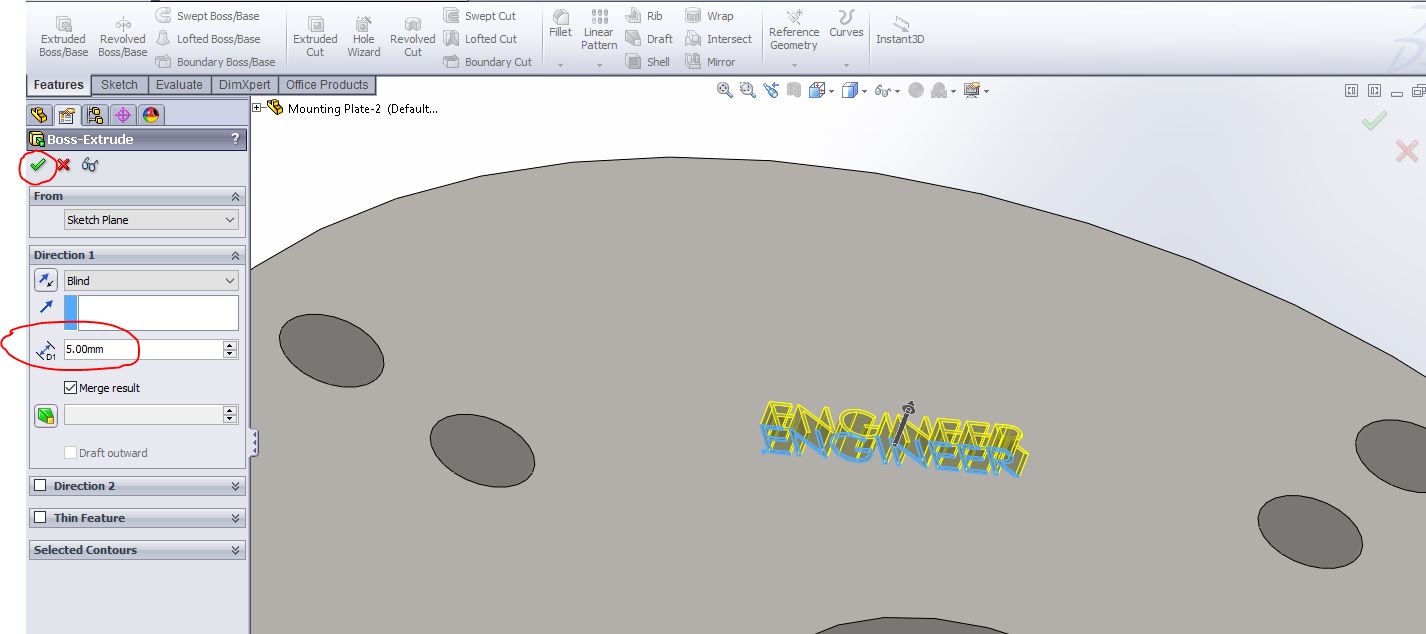Open ConfigurationManager tab icon
Image resolution: width=1426 pixels, height=634 pixels.
95,115
